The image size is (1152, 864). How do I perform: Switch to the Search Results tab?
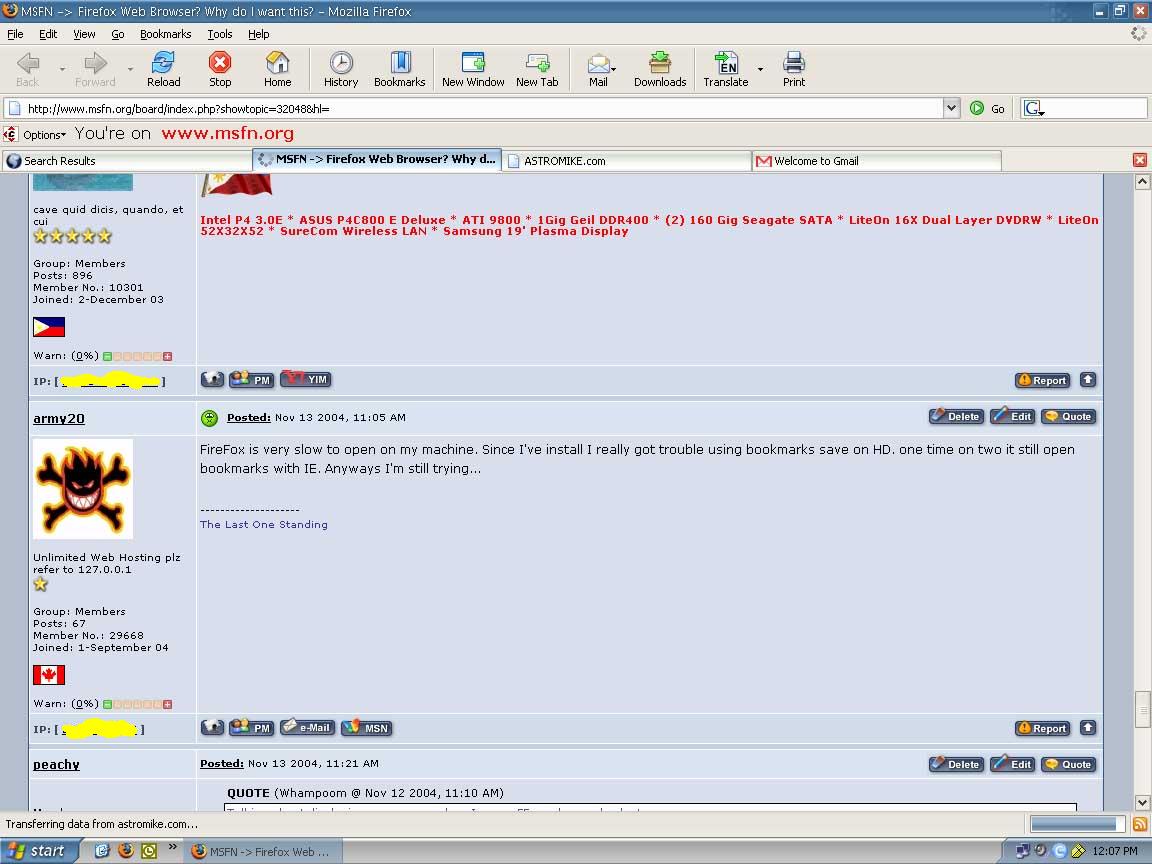coord(126,161)
